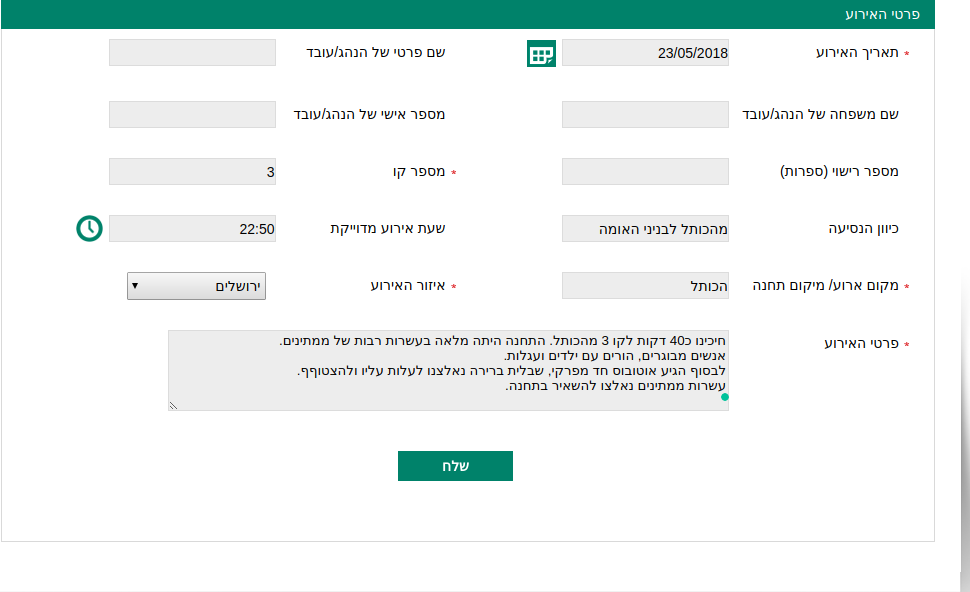The image size is (970, 592).
Task: Click the שם פרטי של הנהג/עובד label
Action: pyautogui.click(x=376, y=53)
